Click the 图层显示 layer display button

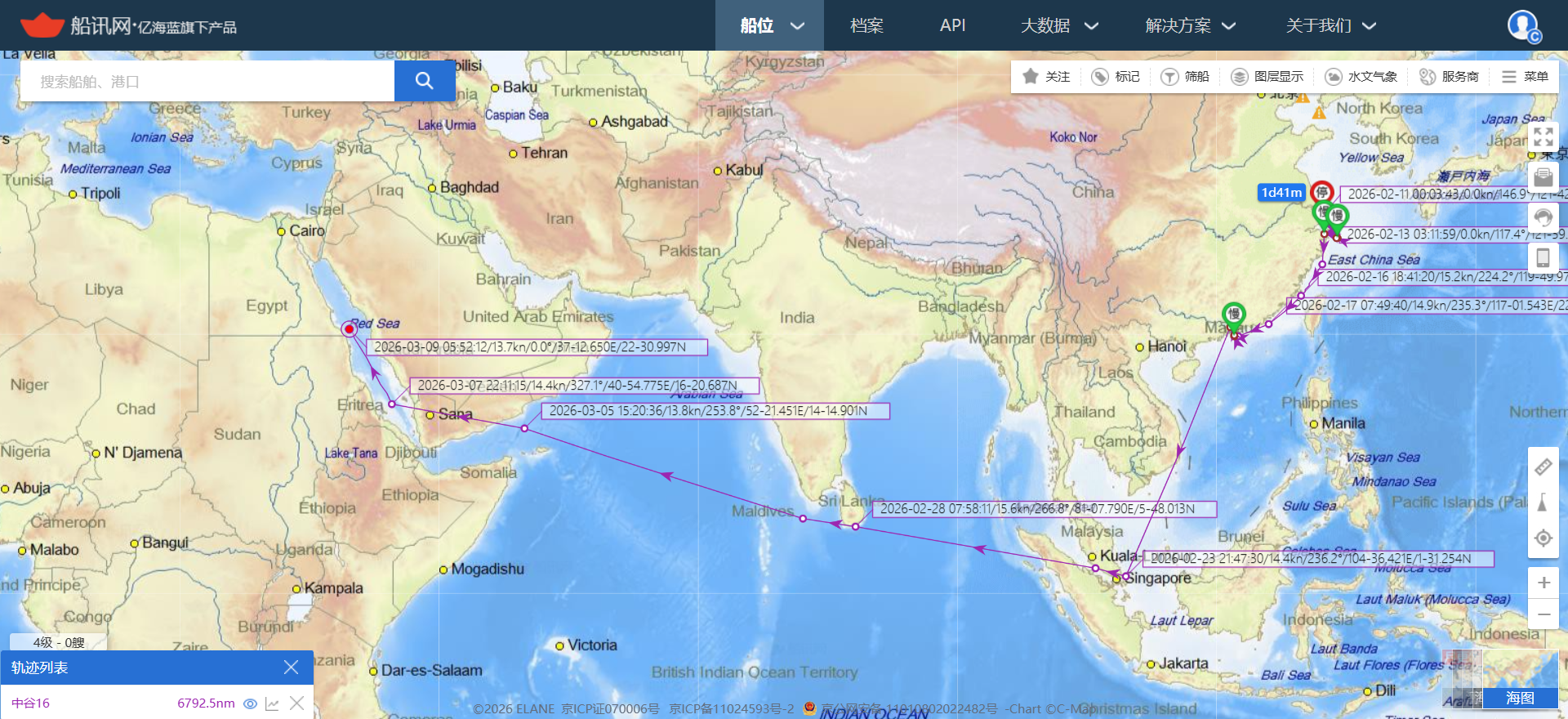tap(1267, 77)
